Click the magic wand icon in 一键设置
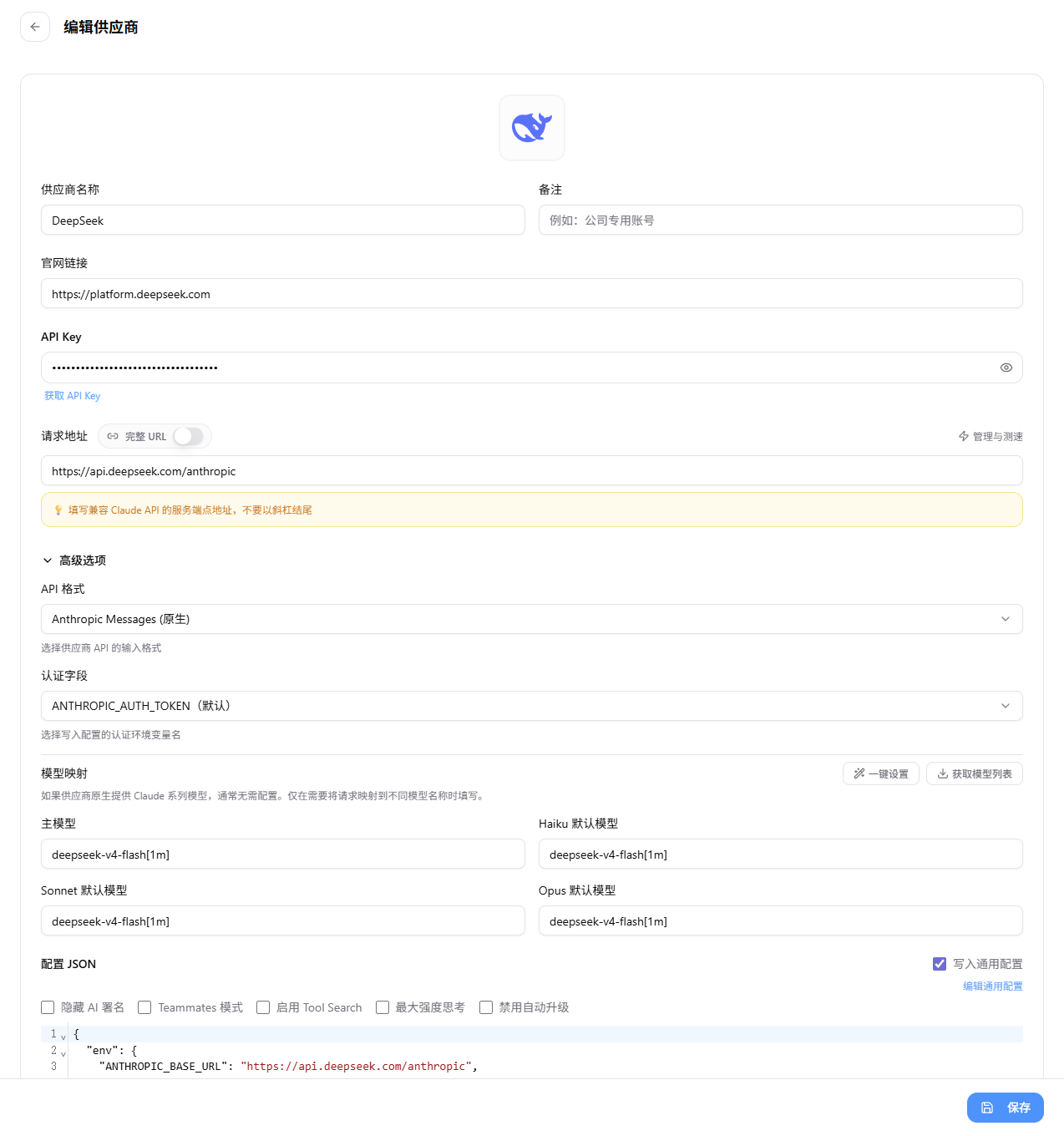1064x1136 pixels. [x=859, y=773]
